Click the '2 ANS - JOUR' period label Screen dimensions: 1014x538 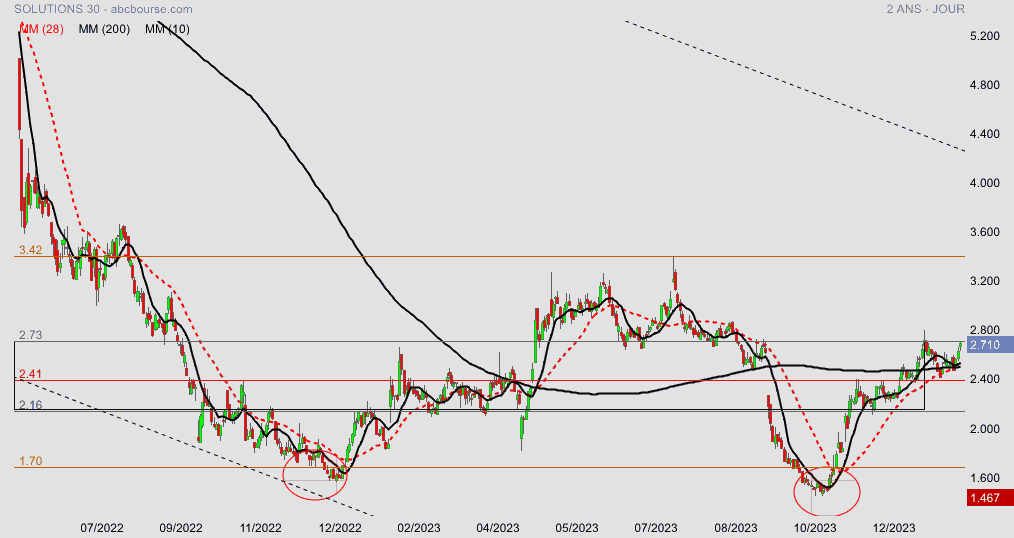[x=925, y=9]
